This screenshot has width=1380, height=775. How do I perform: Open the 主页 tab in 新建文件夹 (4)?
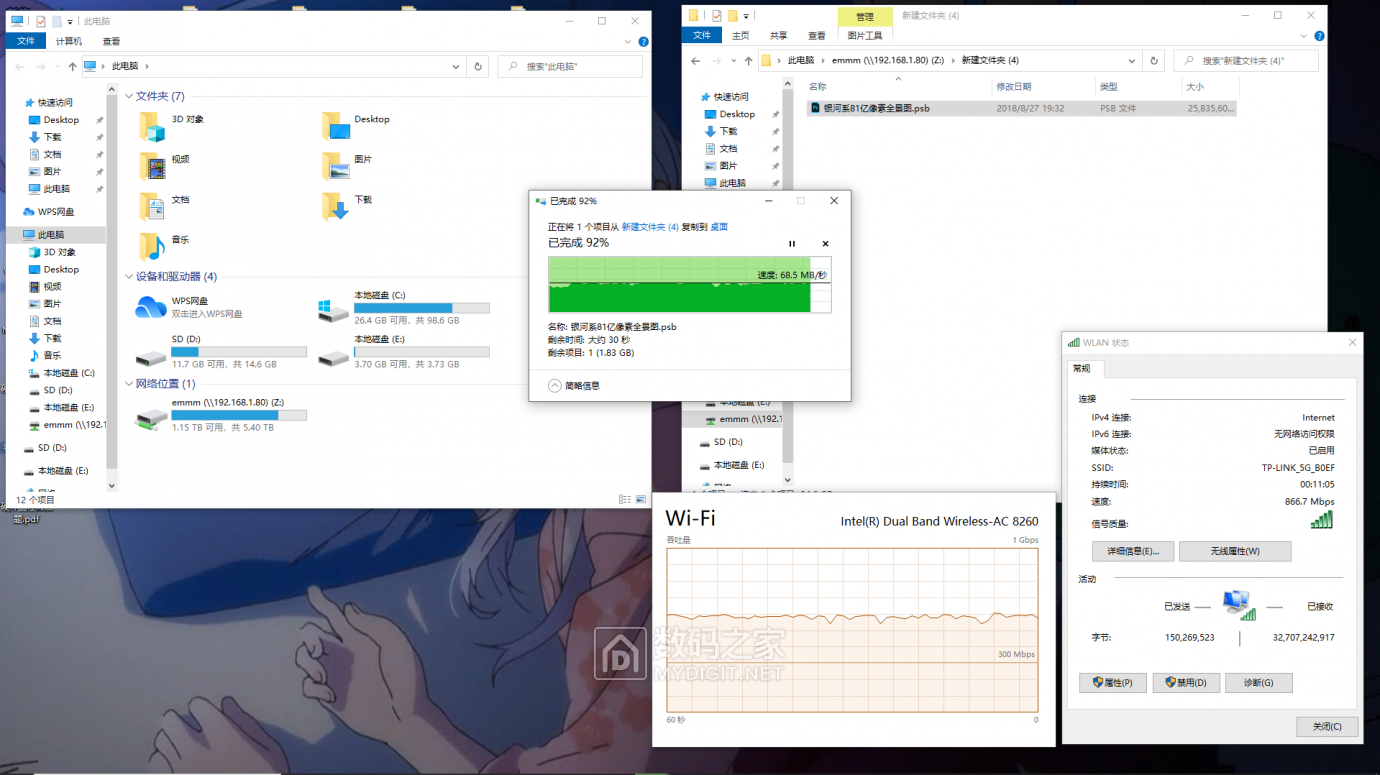click(x=740, y=35)
